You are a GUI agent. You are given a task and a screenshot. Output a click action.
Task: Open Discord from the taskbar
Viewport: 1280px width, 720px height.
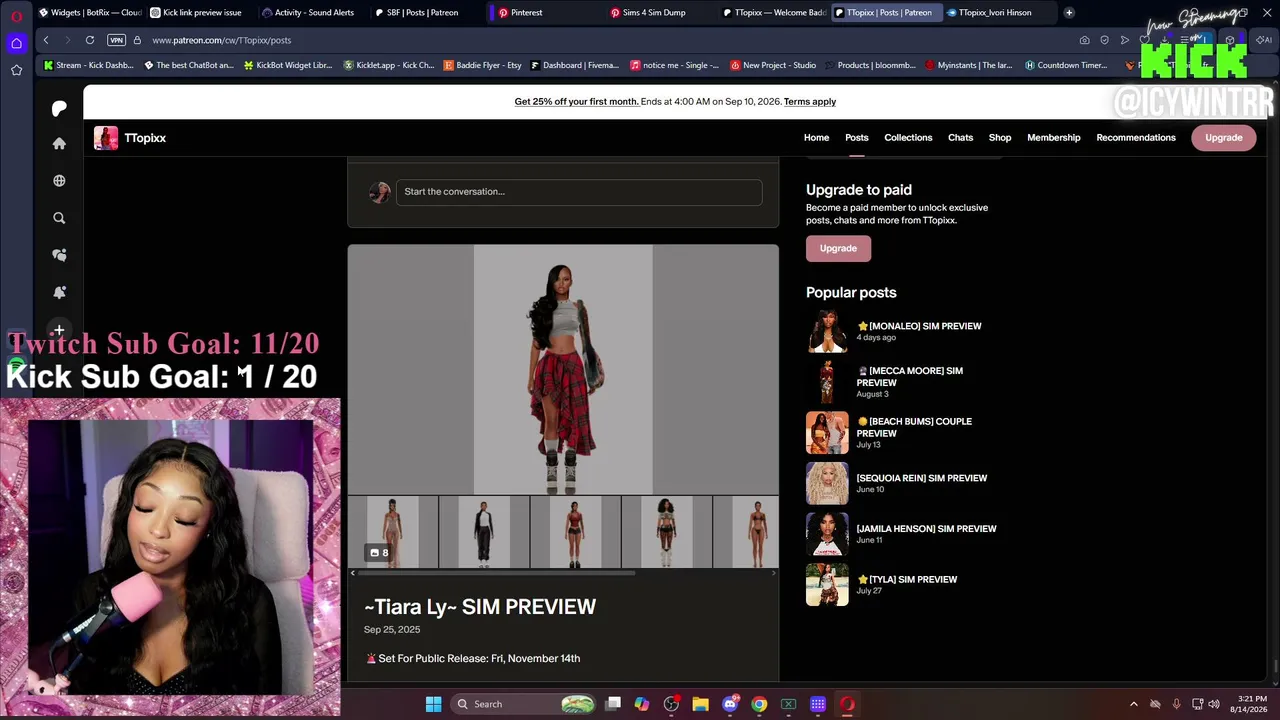click(x=730, y=704)
